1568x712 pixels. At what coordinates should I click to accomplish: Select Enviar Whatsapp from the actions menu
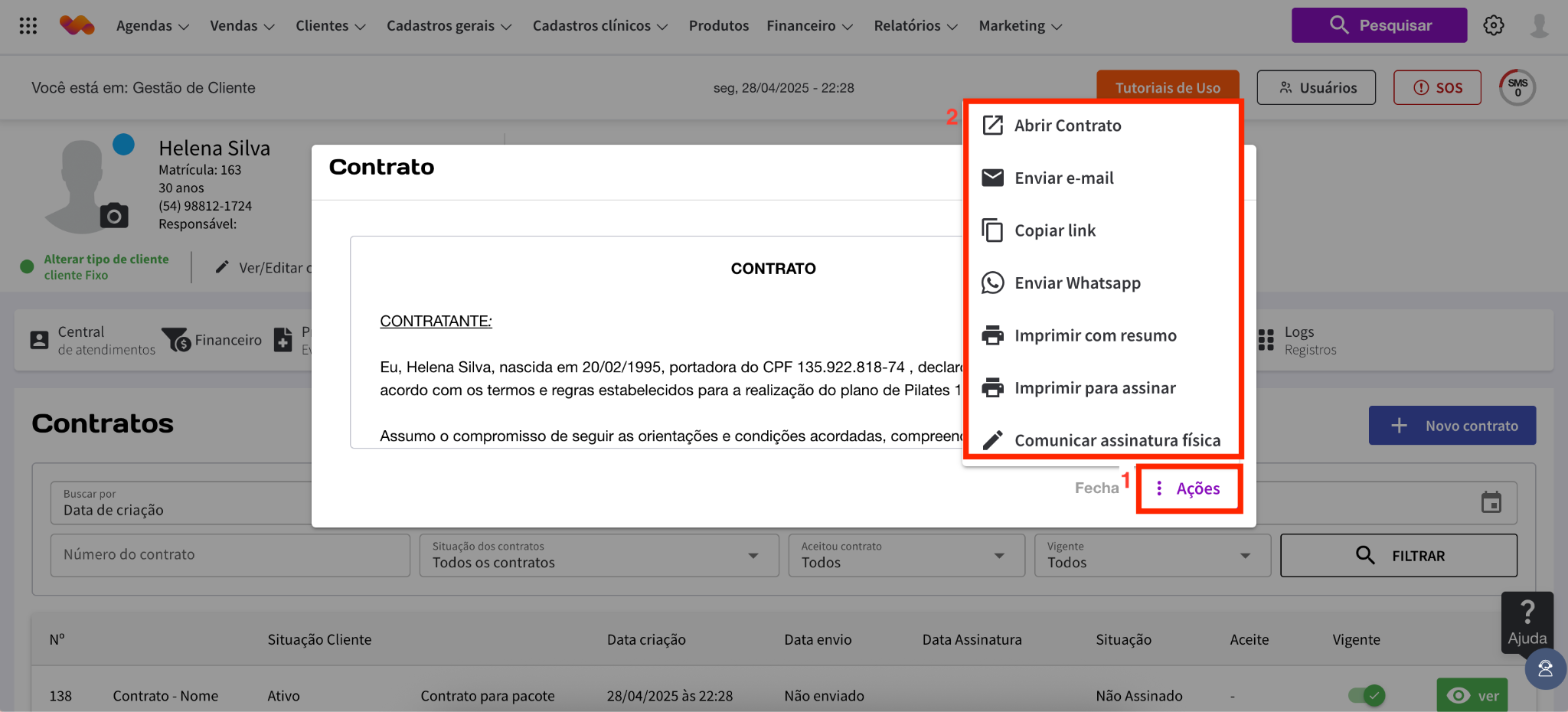[1077, 283]
